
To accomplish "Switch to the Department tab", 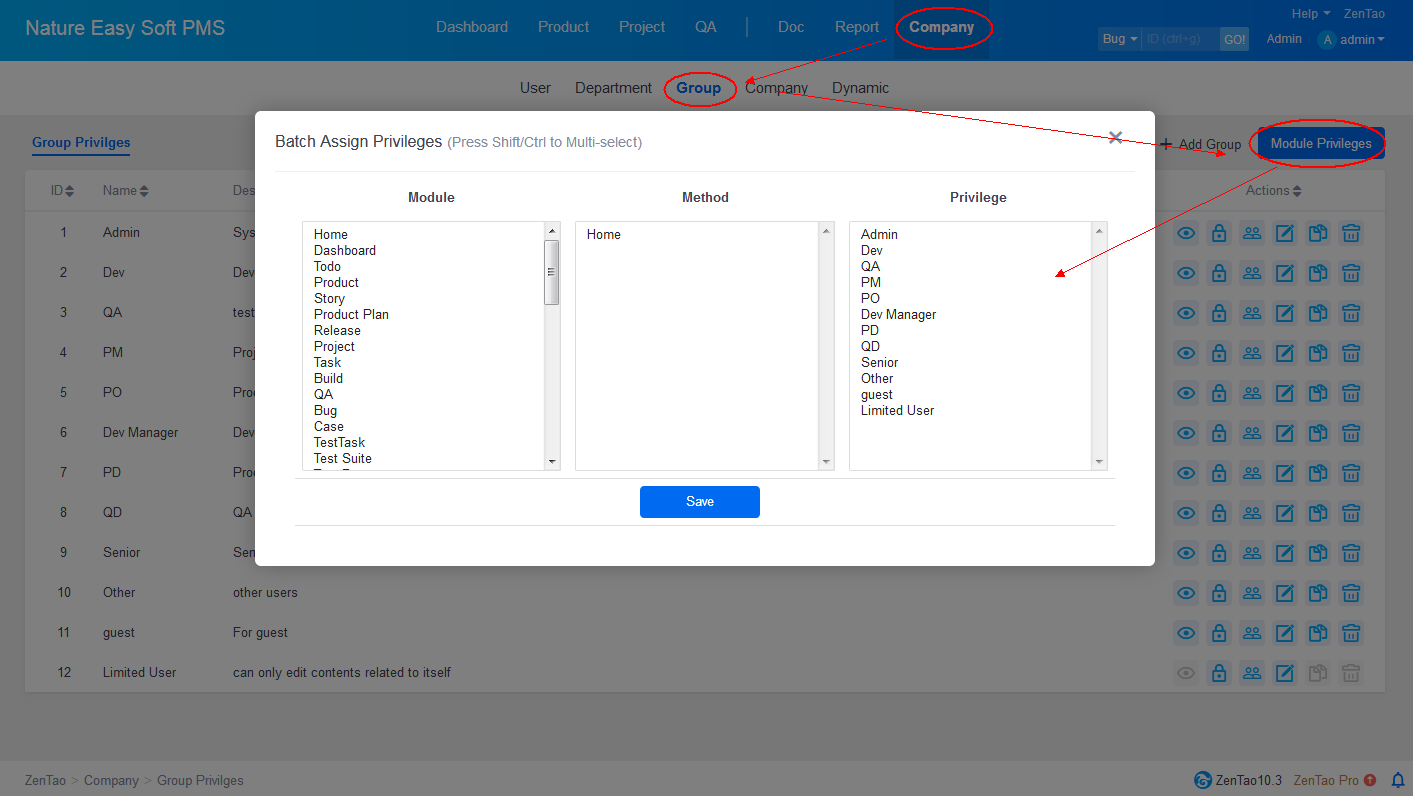I will click(x=613, y=88).
